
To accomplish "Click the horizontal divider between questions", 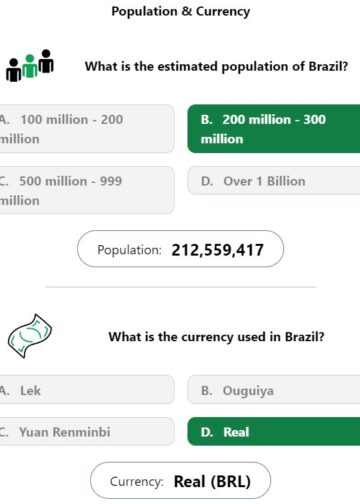I will [x=181, y=287].
